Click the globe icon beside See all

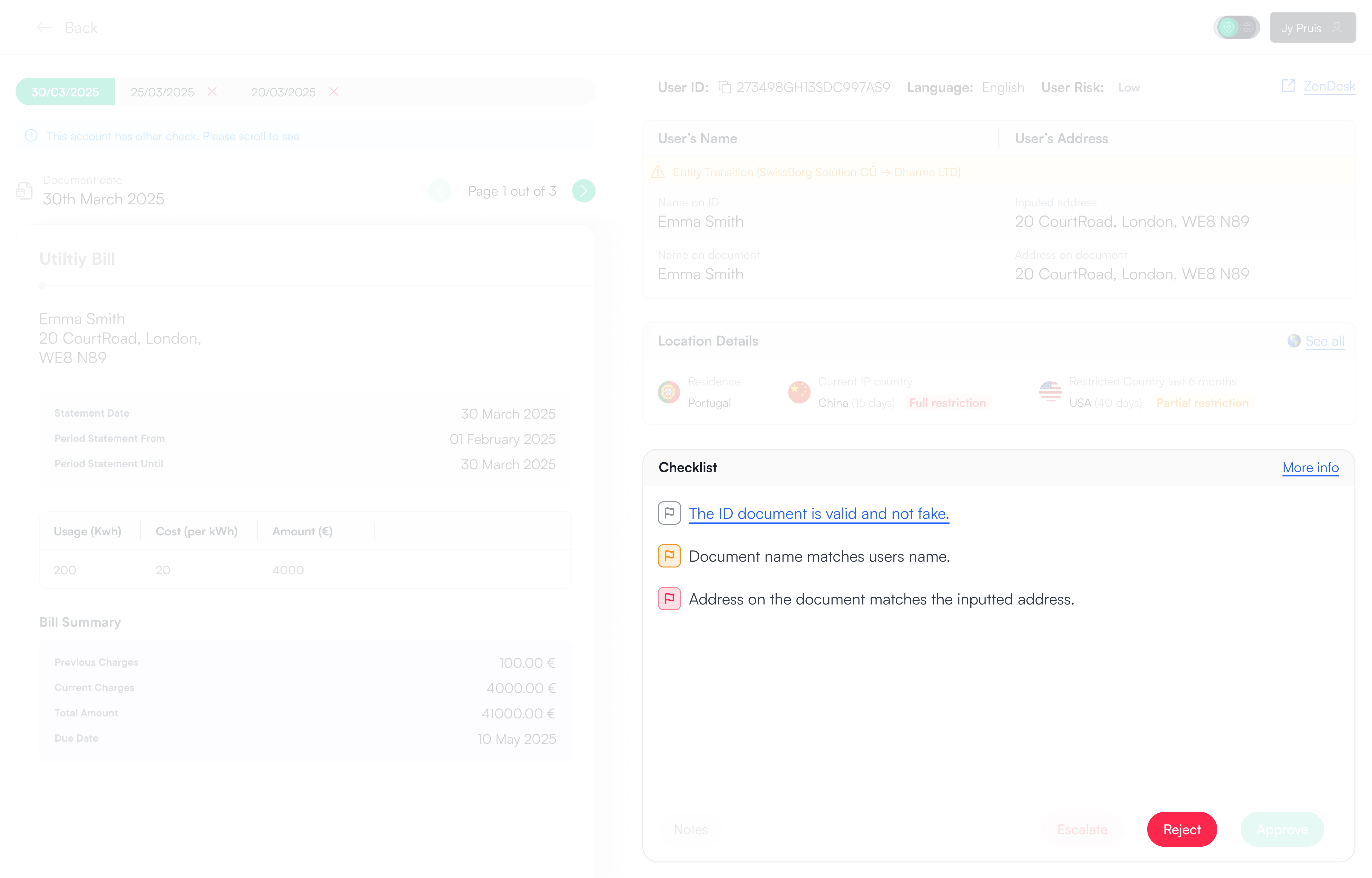(x=1293, y=340)
